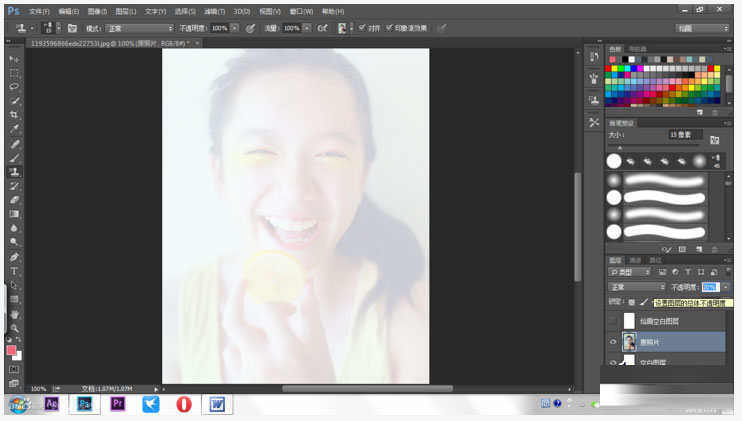Viewport: 742px width, 421px height.
Task: Pick the yellow swatch in Swatches panel
Action: [x=614, y=69]
